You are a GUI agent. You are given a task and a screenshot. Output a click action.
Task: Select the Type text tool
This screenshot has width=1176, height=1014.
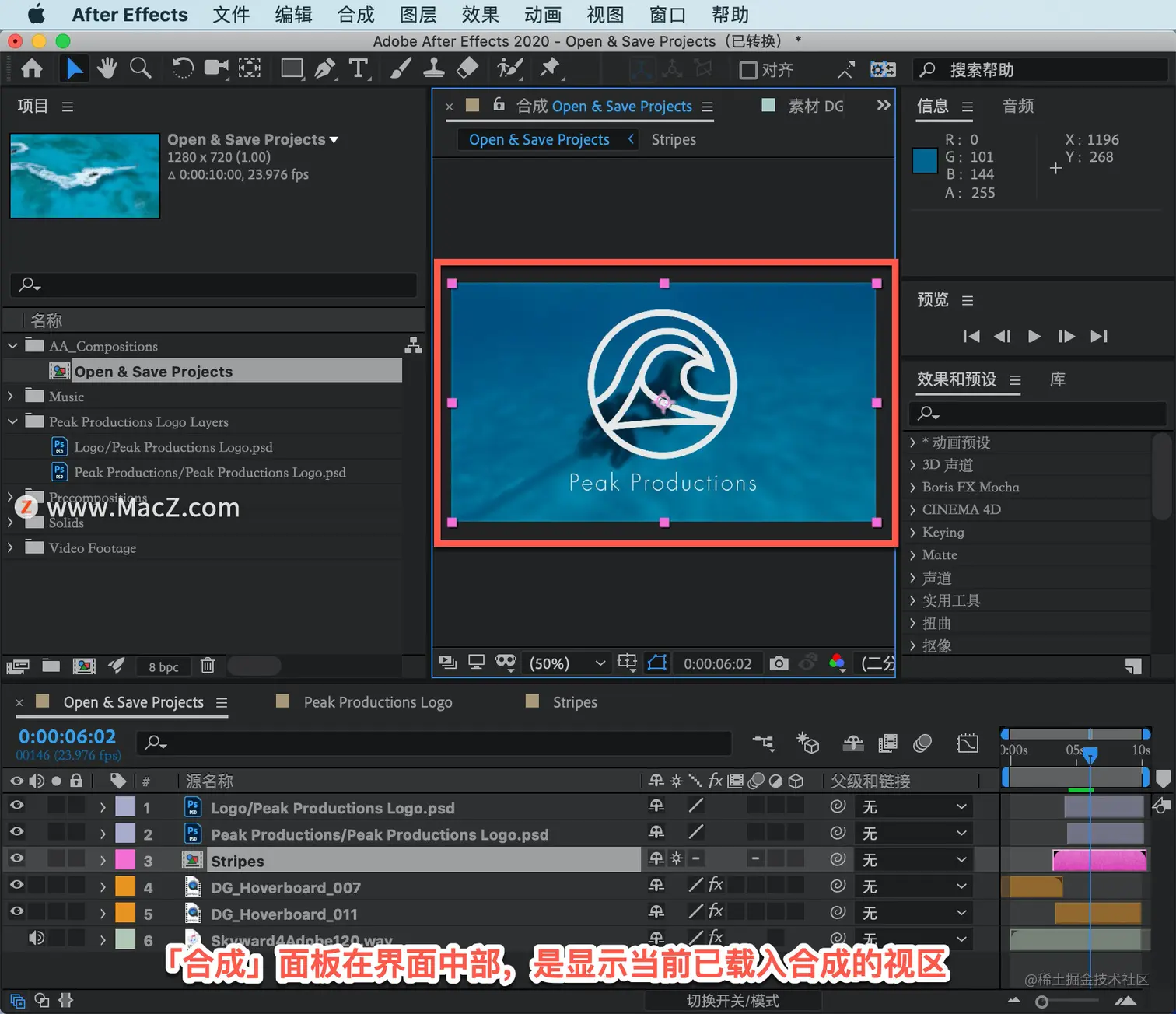coord(358,69)
